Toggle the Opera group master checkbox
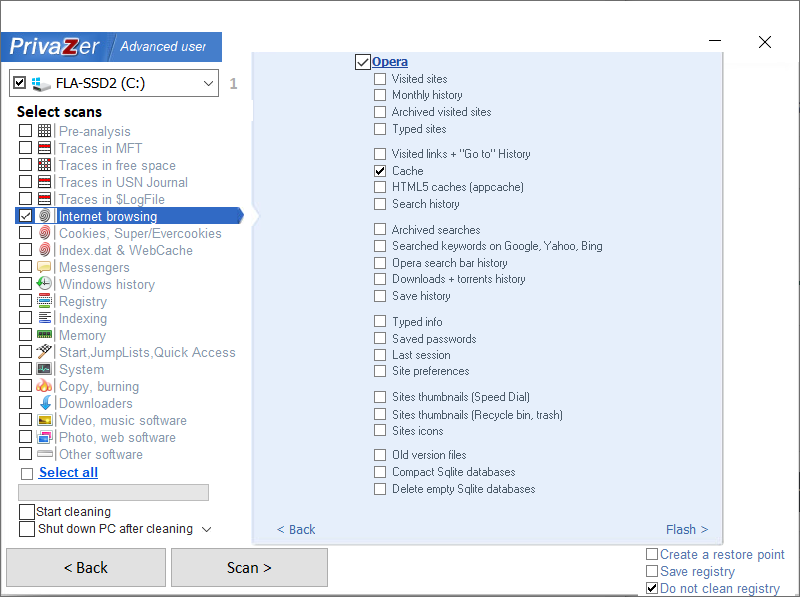The image size is (800, 597). pyautogui.click(x=363, y=62)
